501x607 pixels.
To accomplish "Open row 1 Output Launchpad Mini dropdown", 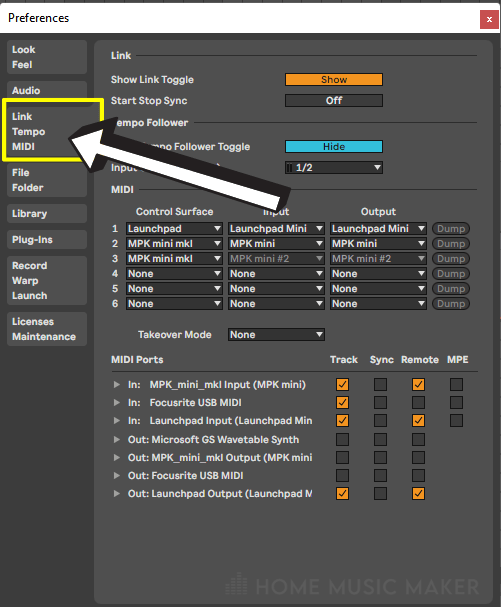I will pyautogui.click(x=378, y=228).
